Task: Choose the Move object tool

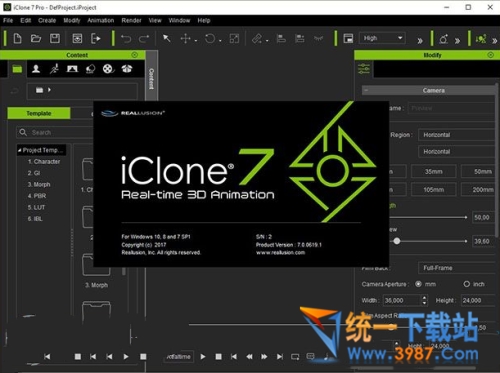Action: coord(186,39)
